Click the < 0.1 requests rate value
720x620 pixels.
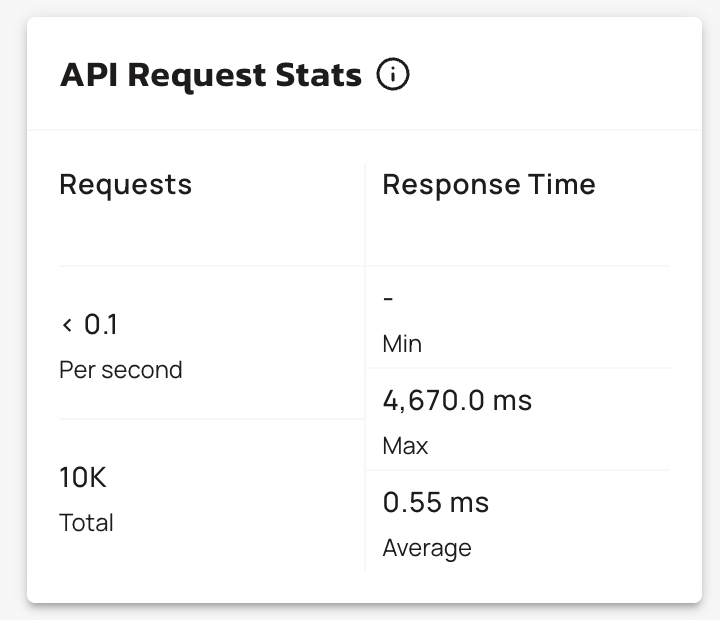tap(89, 325)
